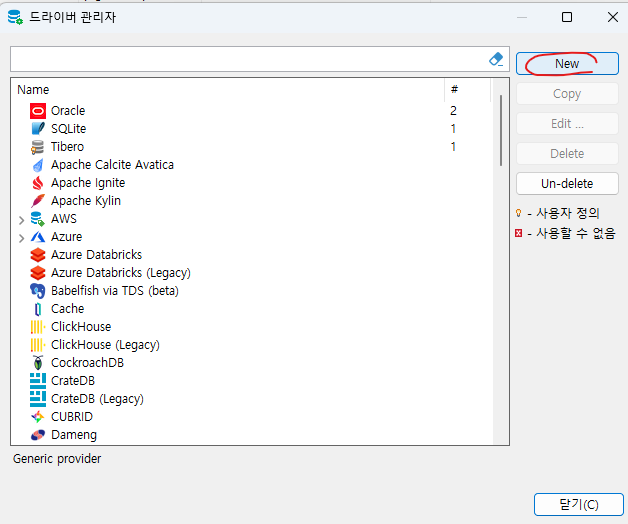Click the 닫기(C) close button
The width and height of the screenshot is (628, 524).
coord(579,504)
